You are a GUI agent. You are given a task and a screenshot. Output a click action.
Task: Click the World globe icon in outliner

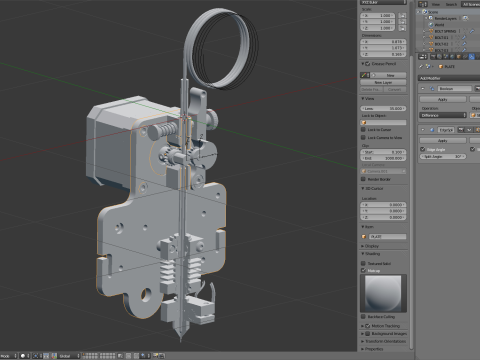pos(431,25)
